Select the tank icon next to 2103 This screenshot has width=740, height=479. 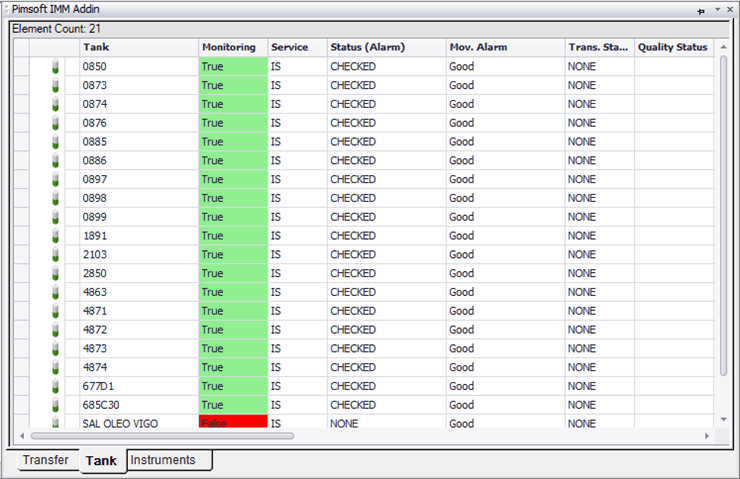pos(55,255)
